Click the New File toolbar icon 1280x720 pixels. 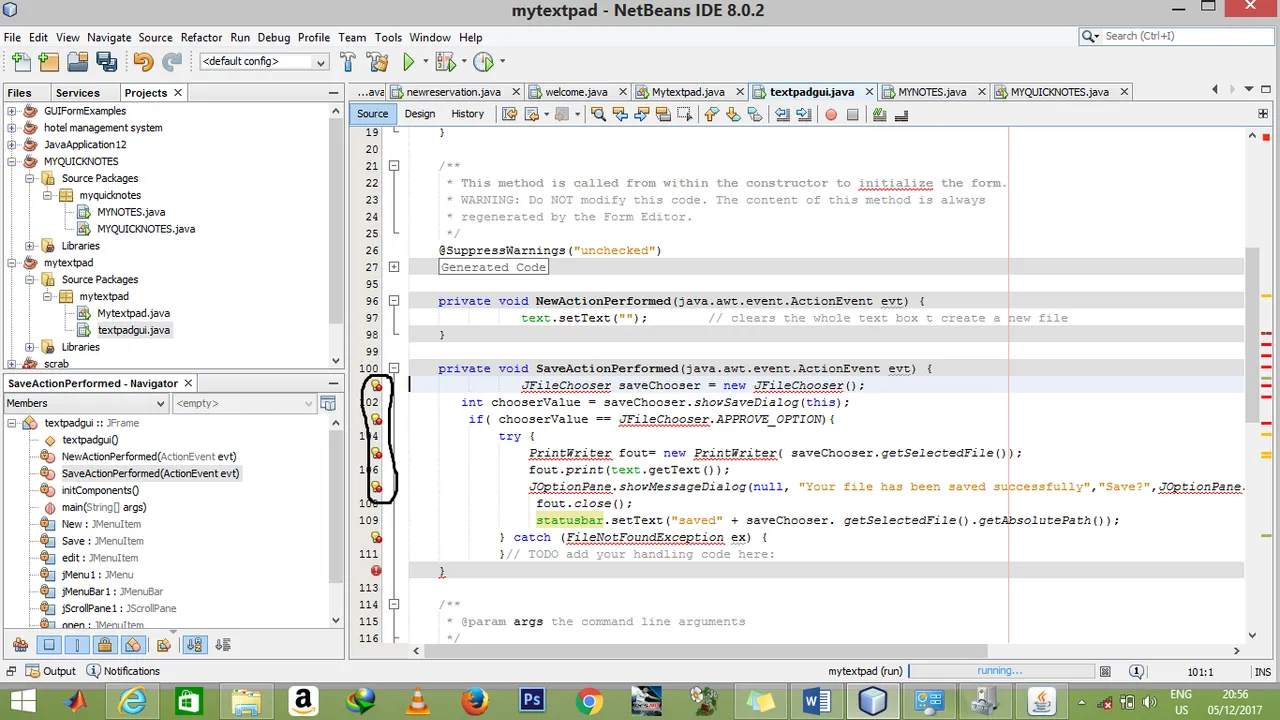(x=20, y=62)
